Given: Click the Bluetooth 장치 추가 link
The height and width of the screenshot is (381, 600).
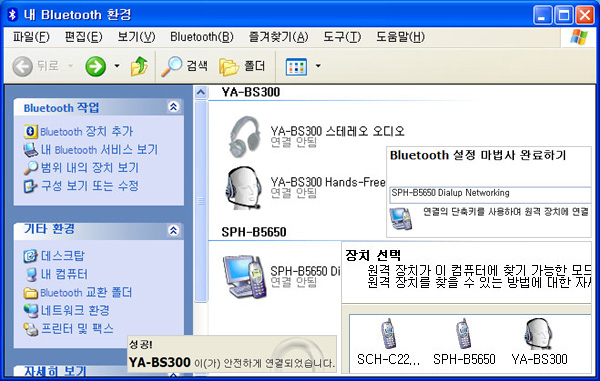Looking at the screenshot, I should (86, 131).
